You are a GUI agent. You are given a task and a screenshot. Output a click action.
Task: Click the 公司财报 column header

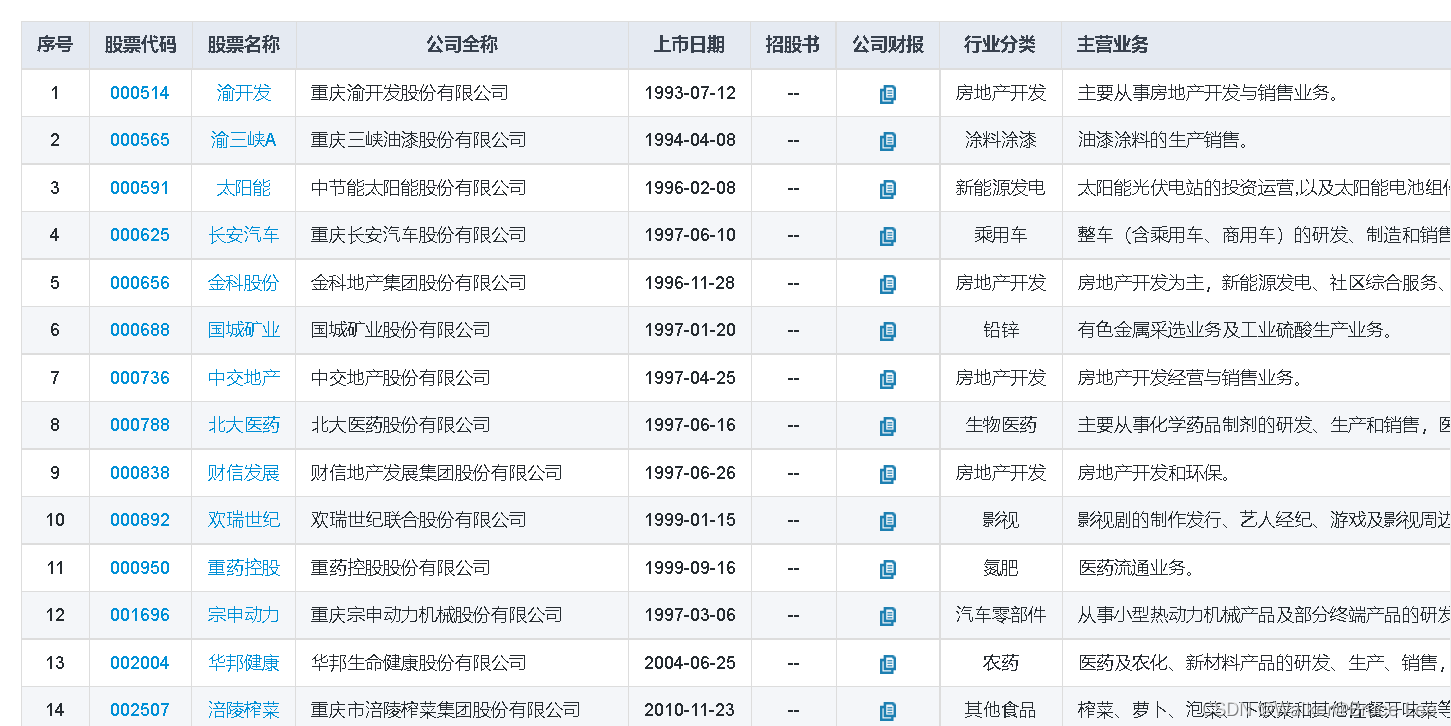(x=888, y=45)
